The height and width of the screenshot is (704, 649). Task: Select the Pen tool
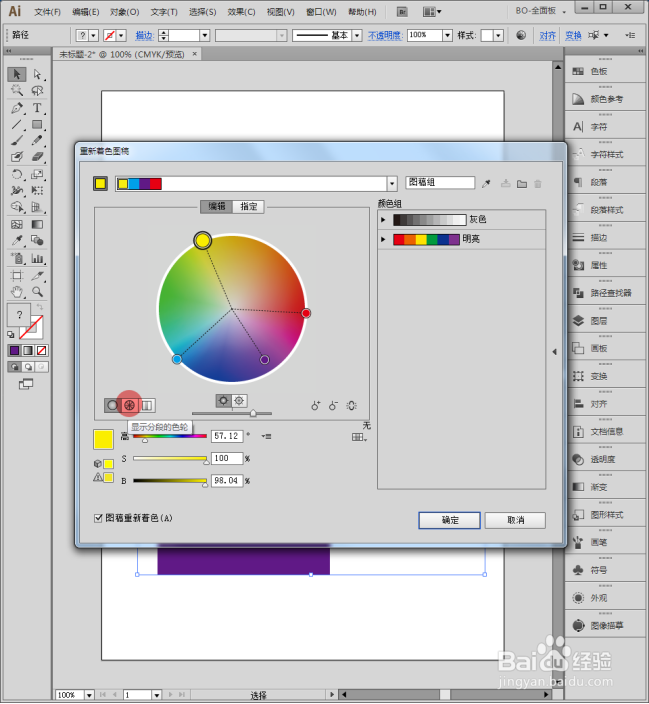[x=17, y=108]
